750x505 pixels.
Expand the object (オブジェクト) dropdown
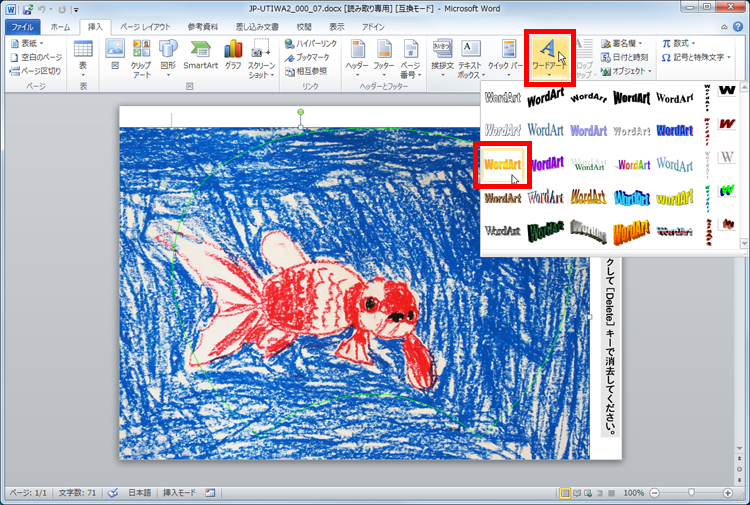coord(627,71)
